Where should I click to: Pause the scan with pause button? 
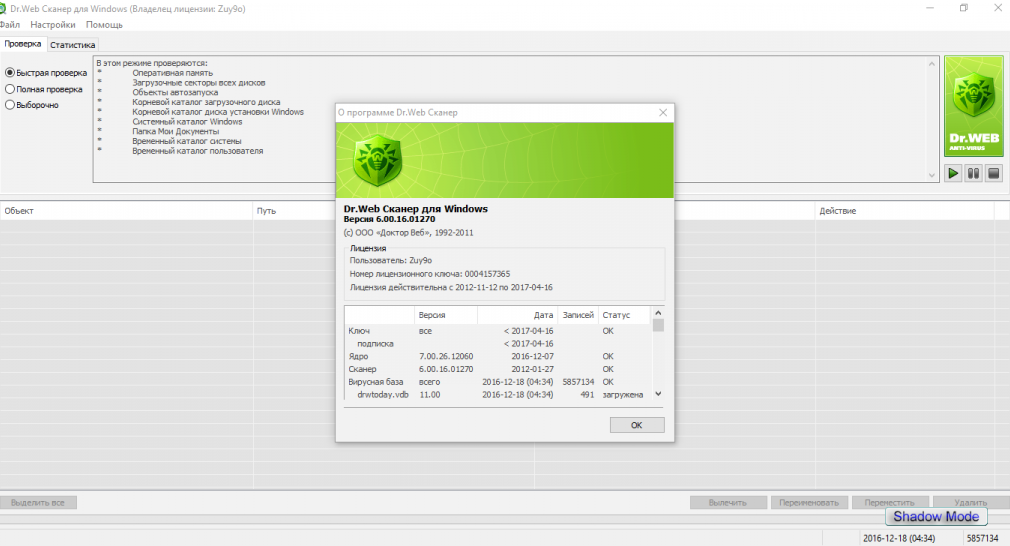tap(973, 173)
